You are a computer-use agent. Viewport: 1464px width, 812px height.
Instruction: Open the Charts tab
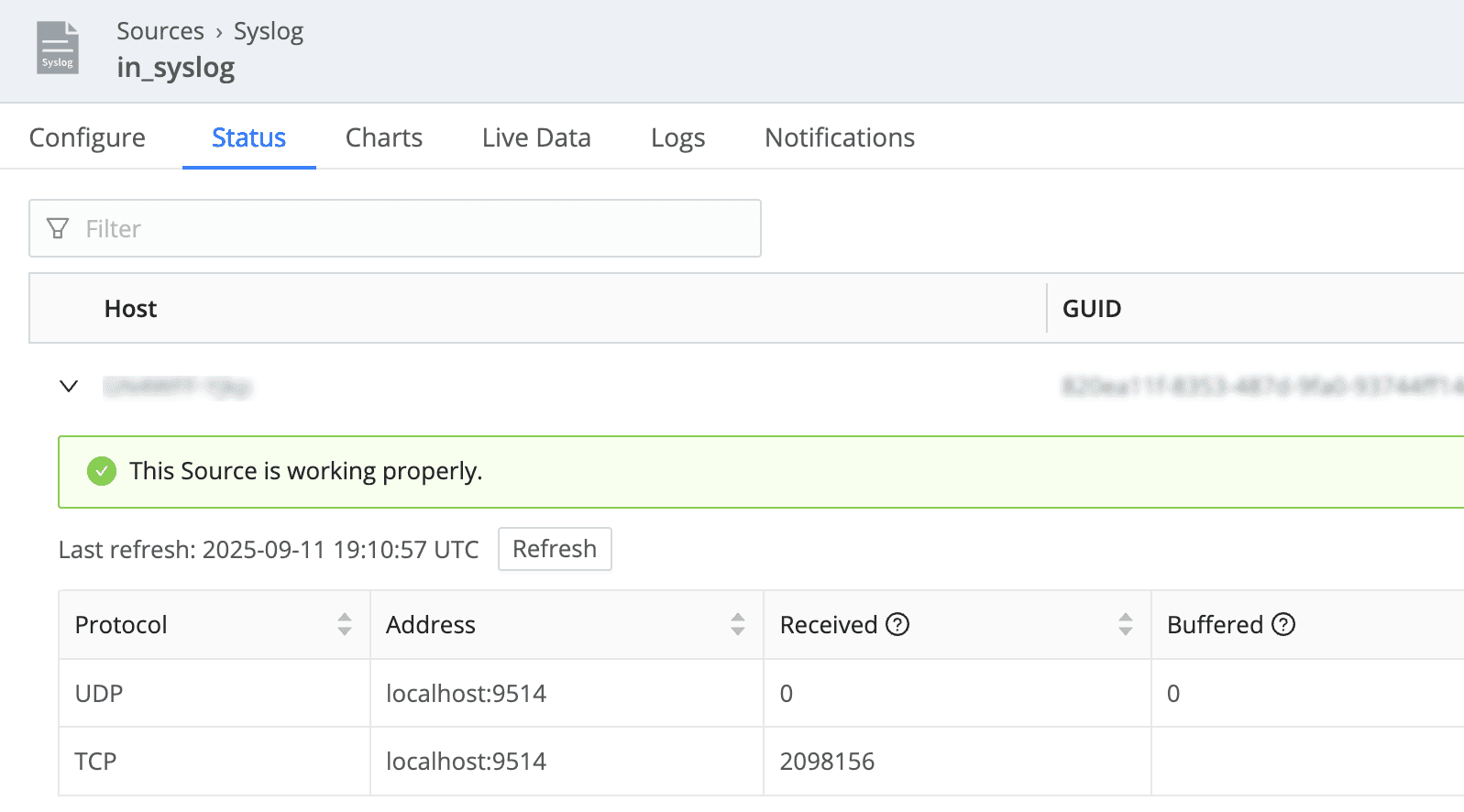pyautogui.click(x=383, y=137)
